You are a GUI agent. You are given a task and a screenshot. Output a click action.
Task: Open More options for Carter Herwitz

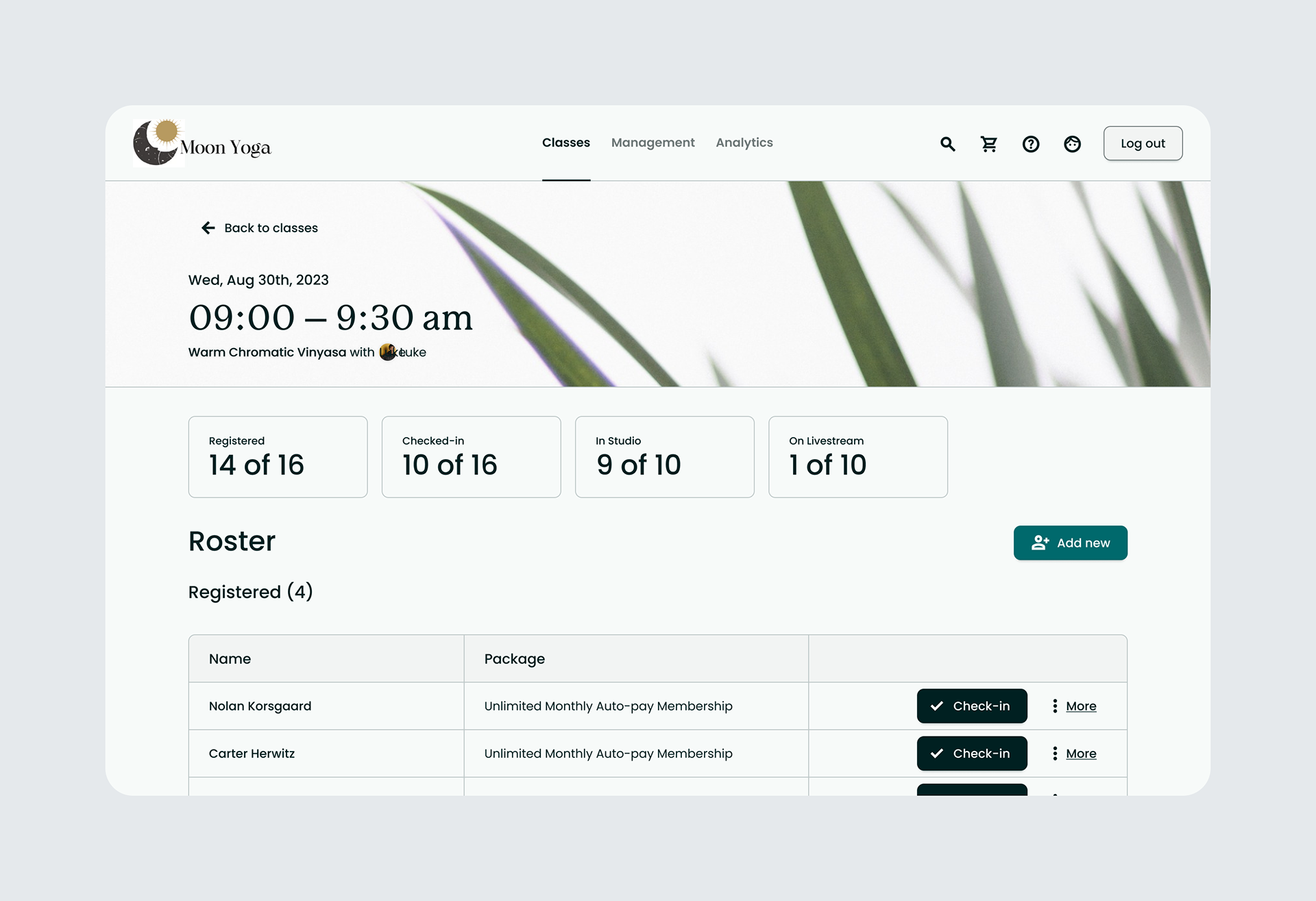[x=1081, y=753]
